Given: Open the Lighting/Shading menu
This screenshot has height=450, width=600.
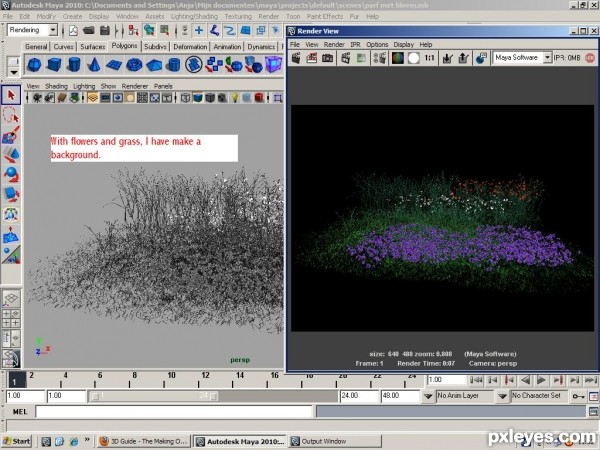Looking at the screenshot, I should 194,16.
